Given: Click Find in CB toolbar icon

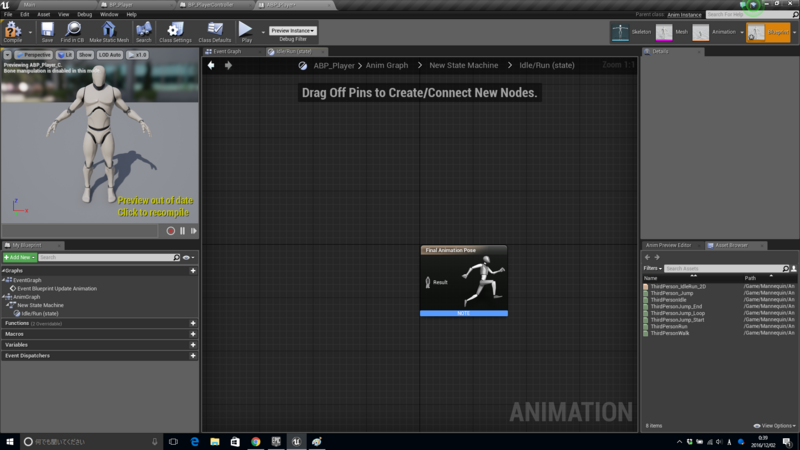Looking at the screenshot, I should pyautogui.click(x=72, y=32).
